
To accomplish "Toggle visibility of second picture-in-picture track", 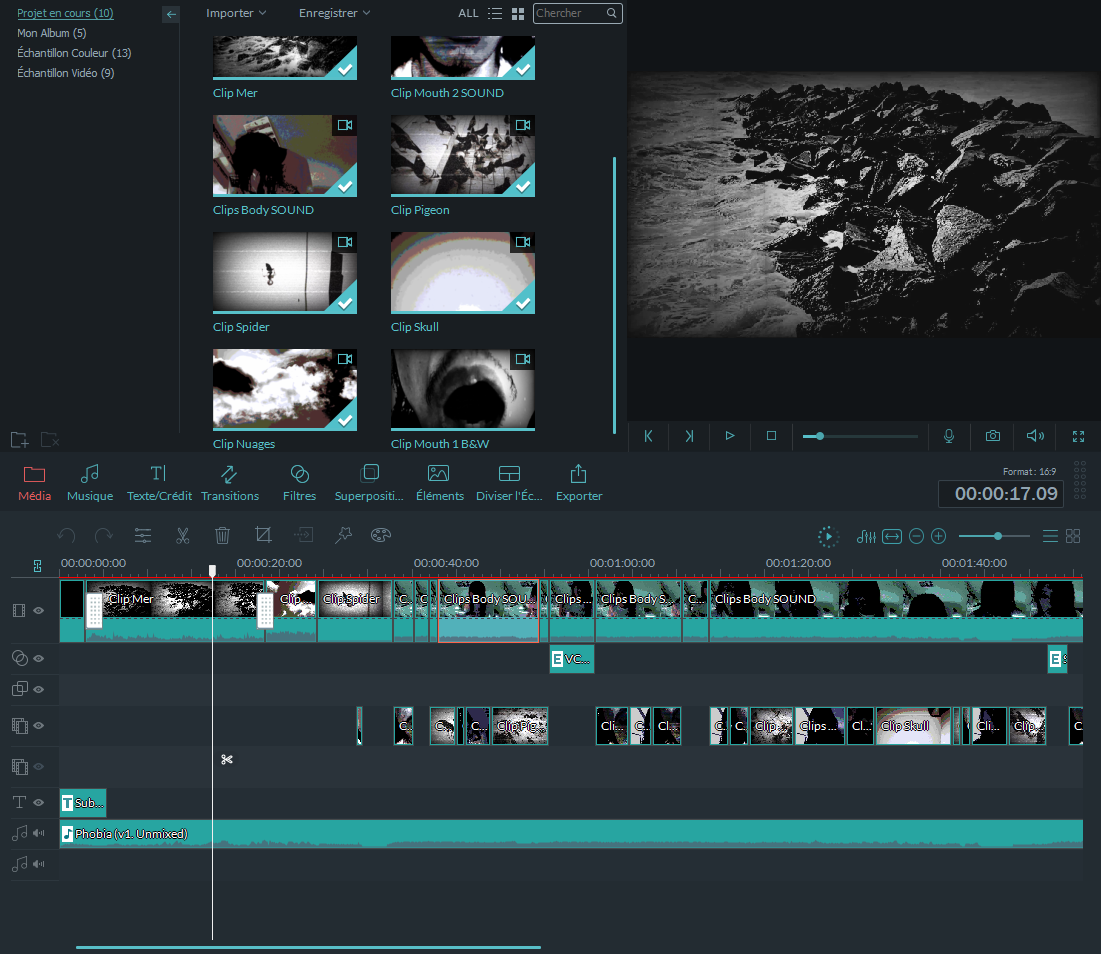I will 39,767.
